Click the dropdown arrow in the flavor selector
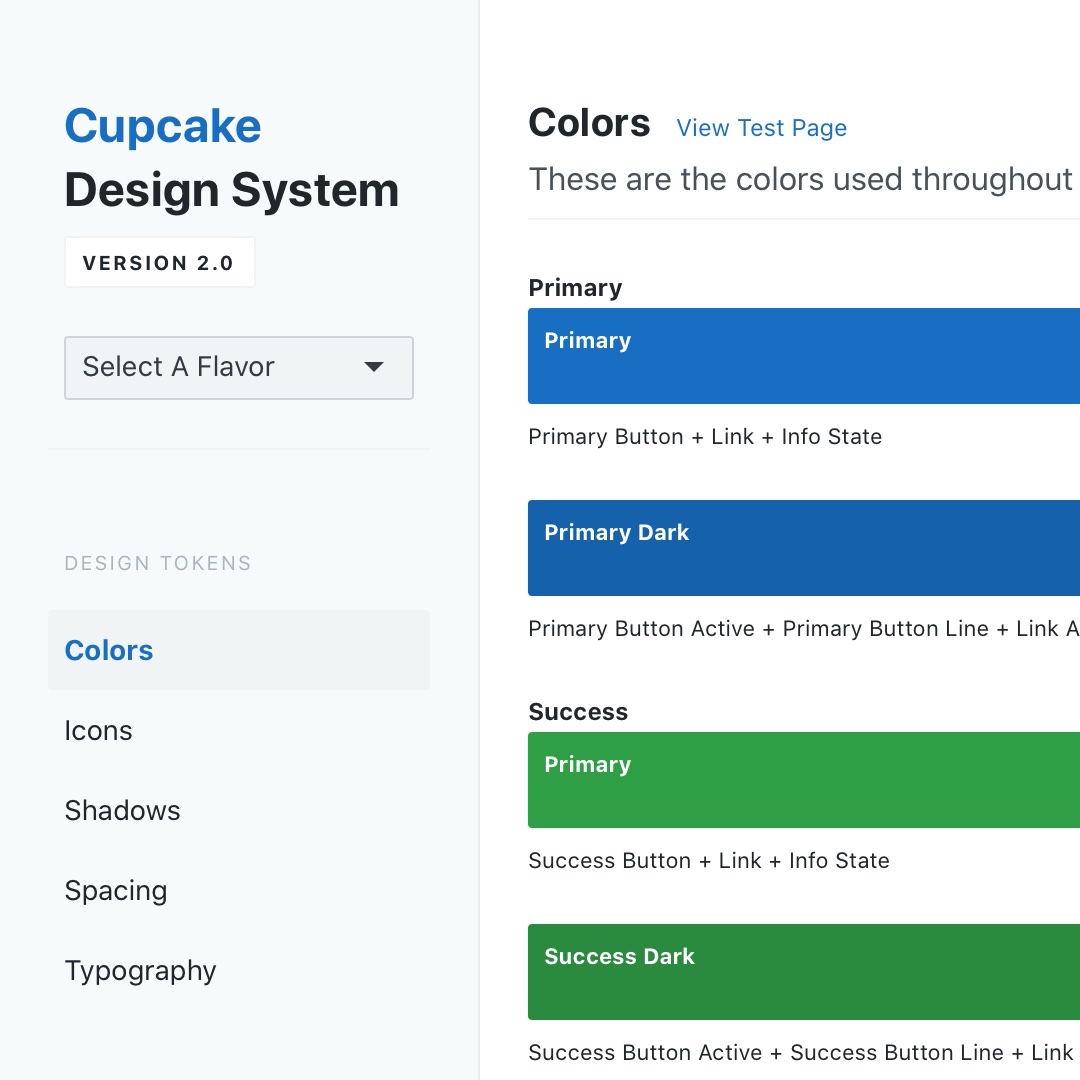1080x1080 pixels. point(374,367)
